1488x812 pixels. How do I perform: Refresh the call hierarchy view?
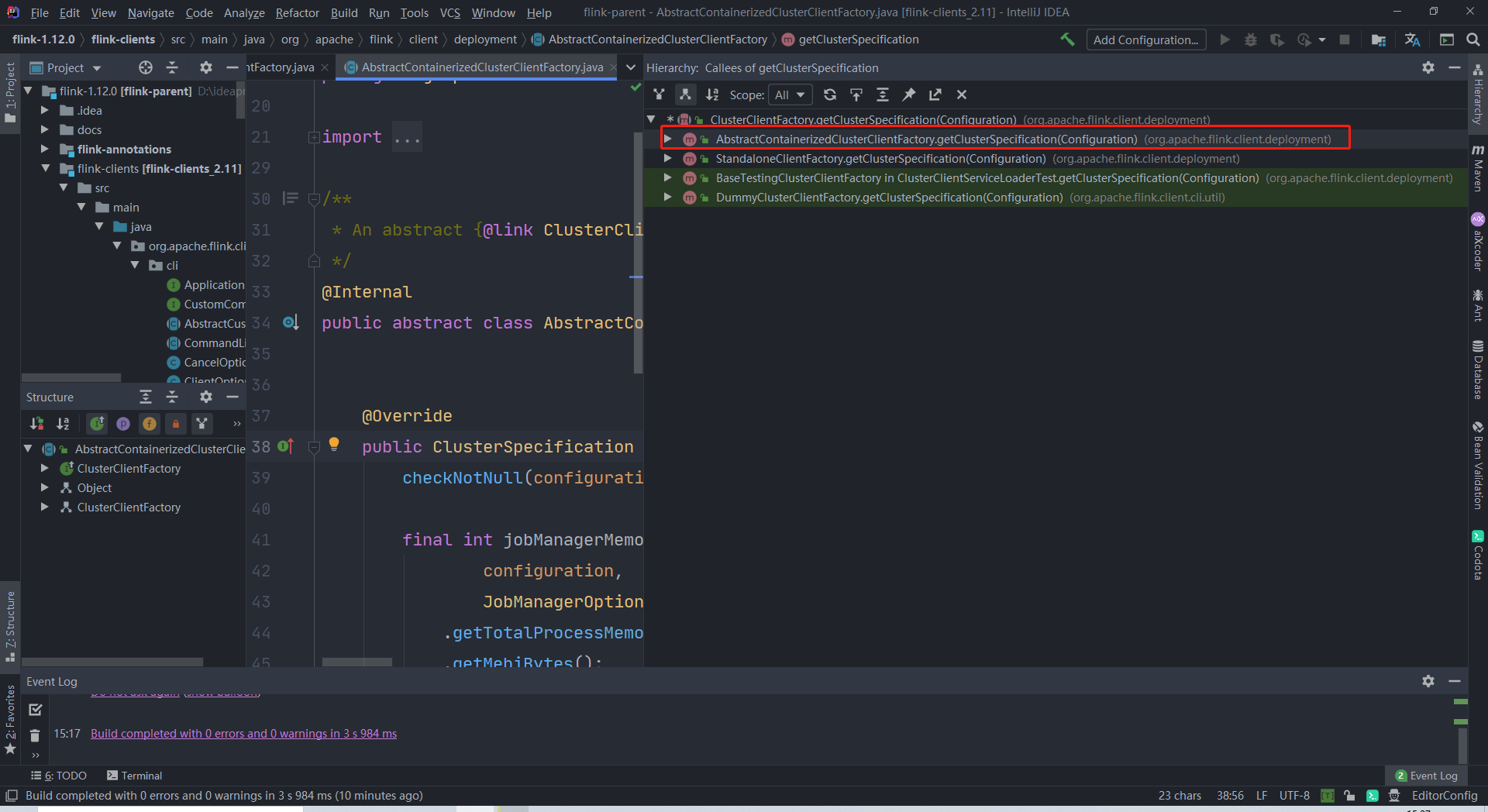pos(830,95)
